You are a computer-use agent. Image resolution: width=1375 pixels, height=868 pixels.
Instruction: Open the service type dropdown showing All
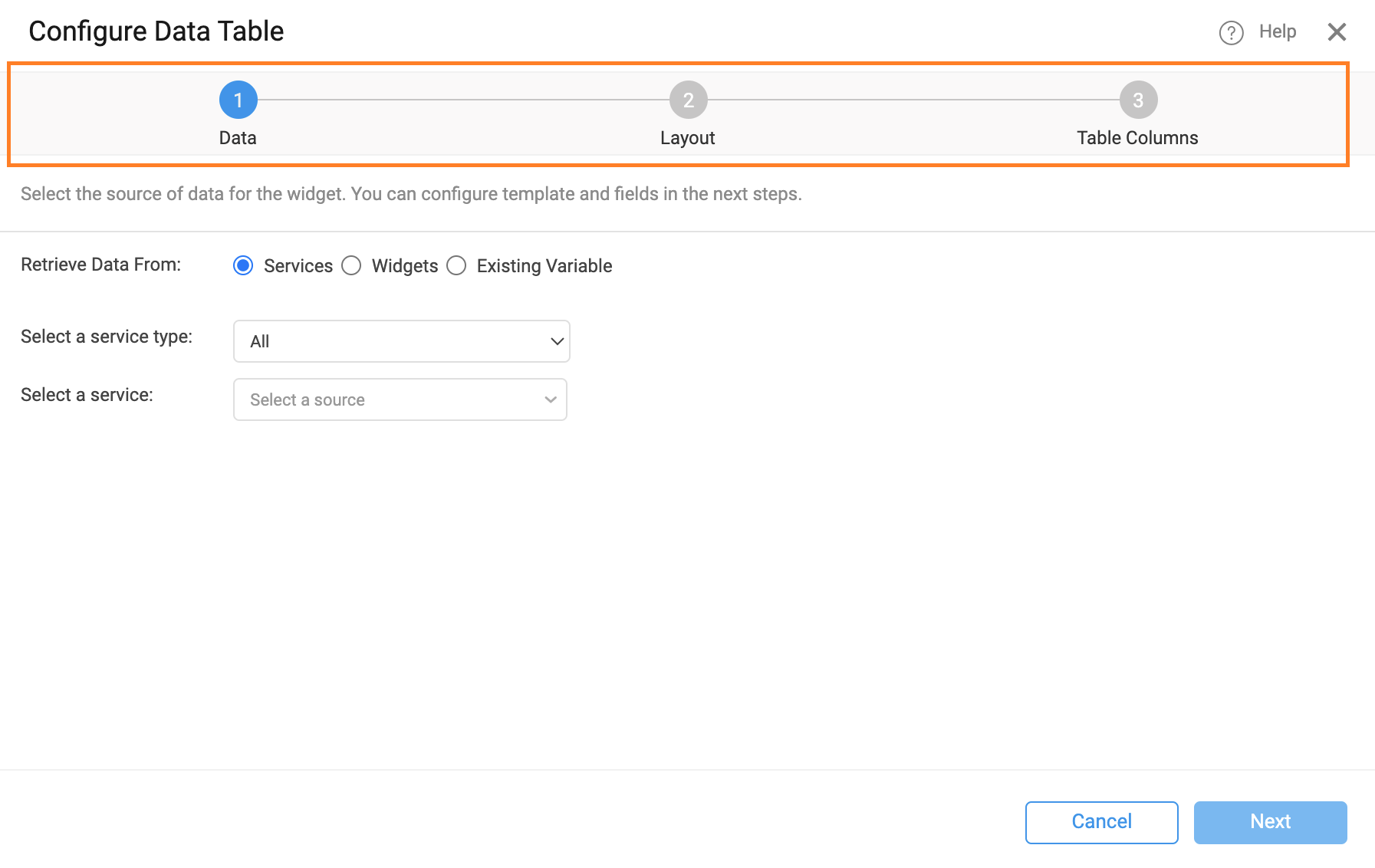(x=401, y=340)
